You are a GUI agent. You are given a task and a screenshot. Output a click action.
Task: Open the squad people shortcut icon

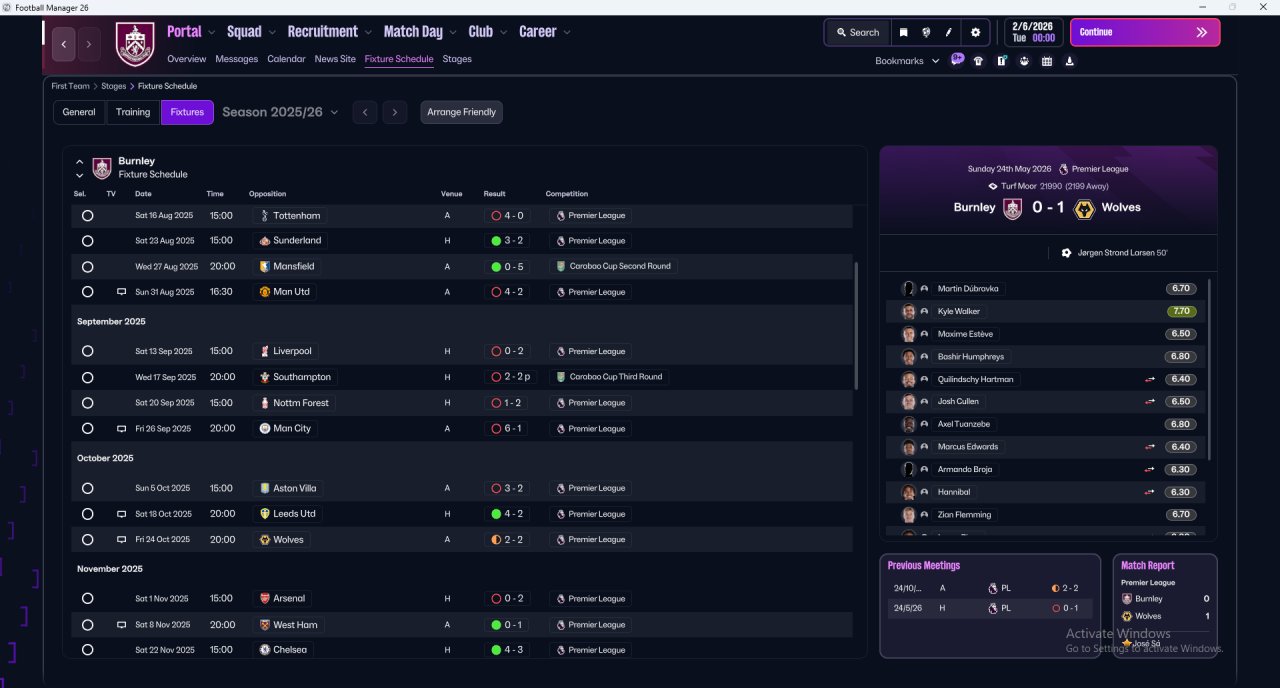coord(1024,61)
